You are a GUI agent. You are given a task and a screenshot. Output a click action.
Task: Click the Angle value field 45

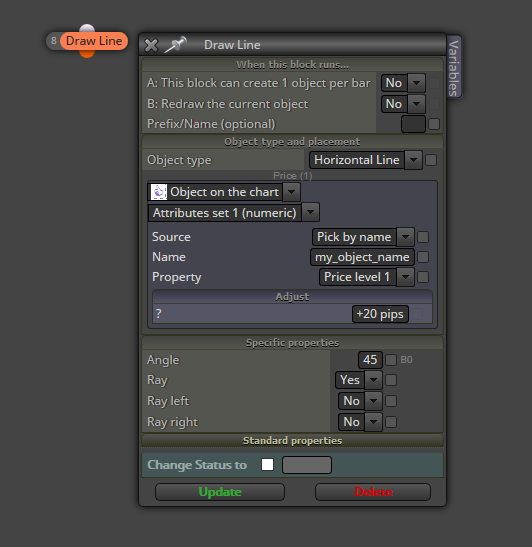(x=370, y=360)
